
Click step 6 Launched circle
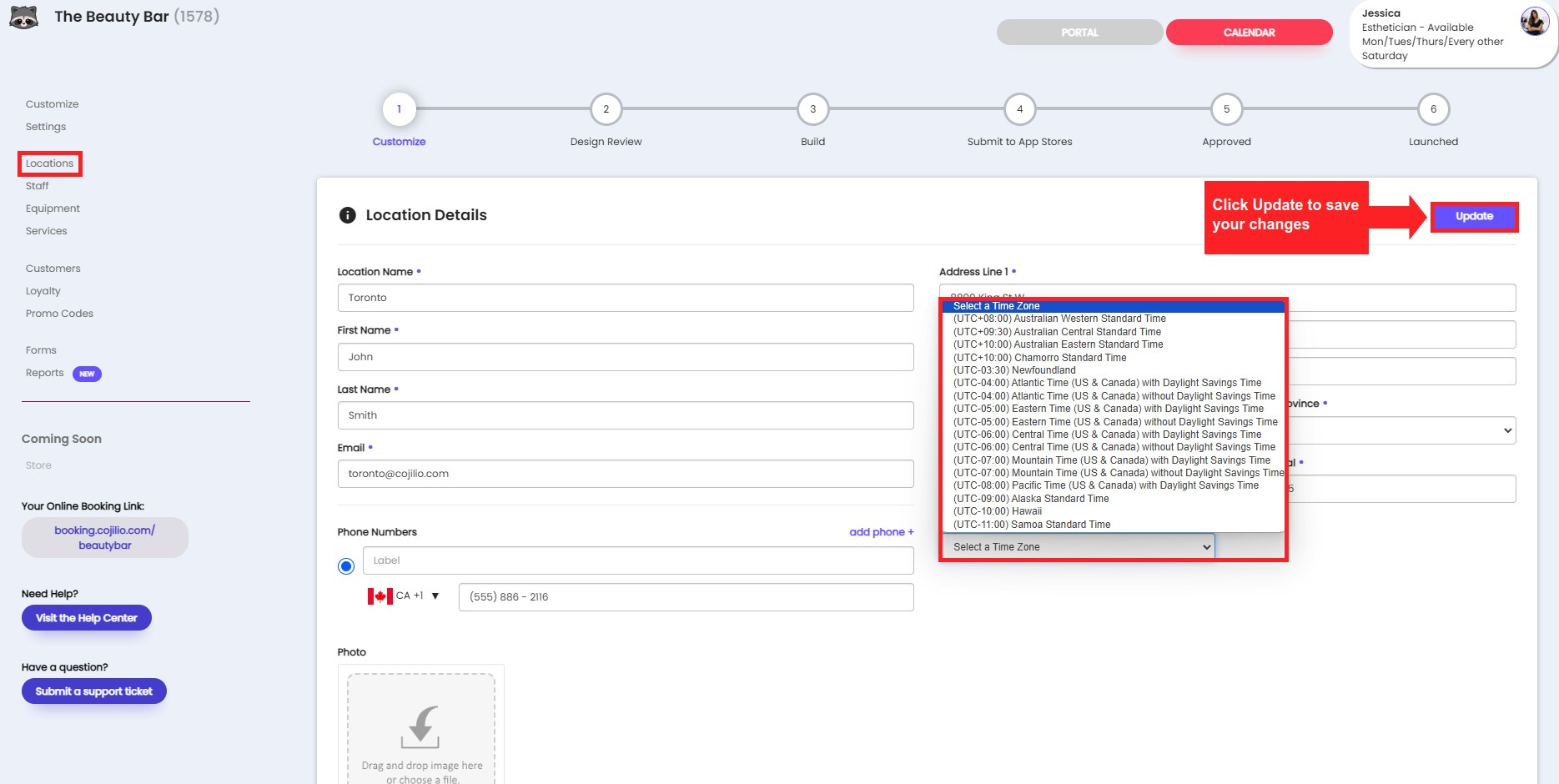click(1433, 109)
